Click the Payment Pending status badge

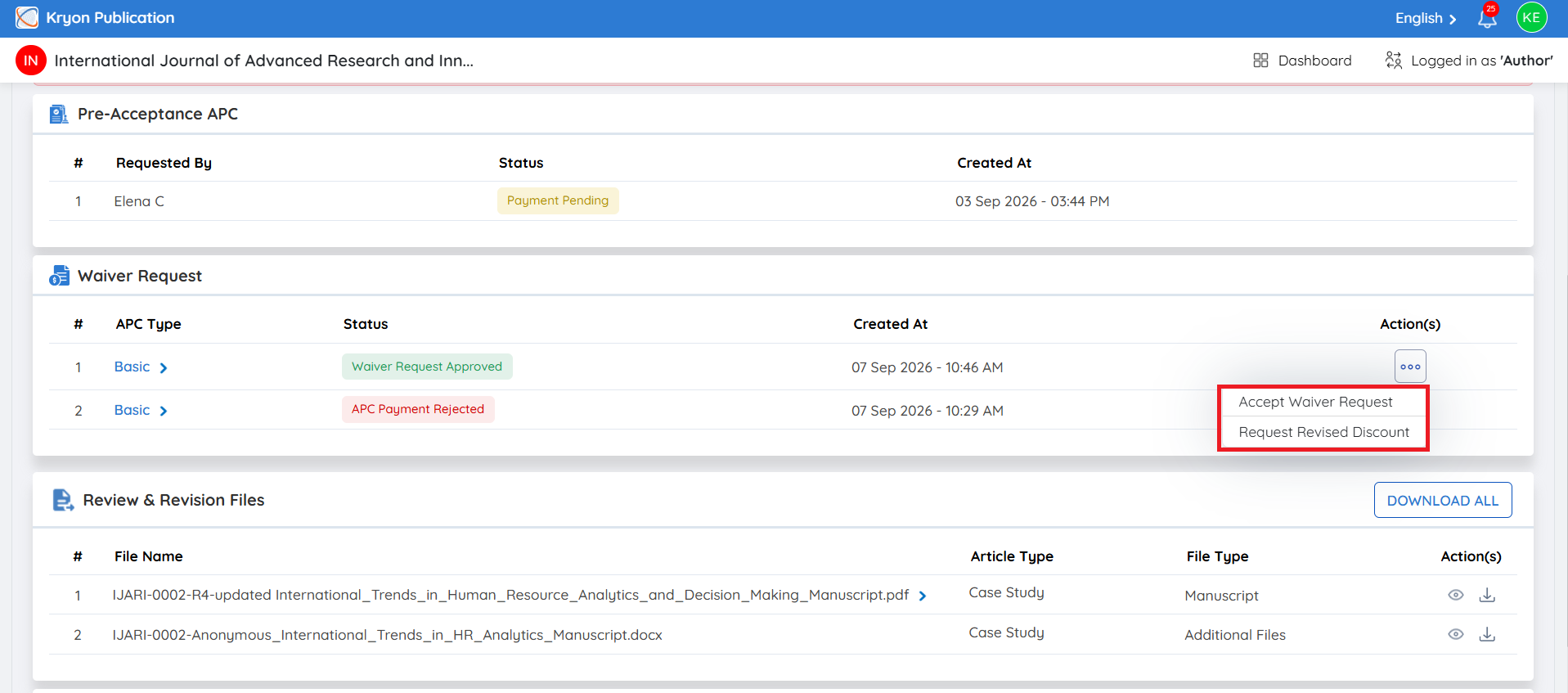tap(558, 200)
